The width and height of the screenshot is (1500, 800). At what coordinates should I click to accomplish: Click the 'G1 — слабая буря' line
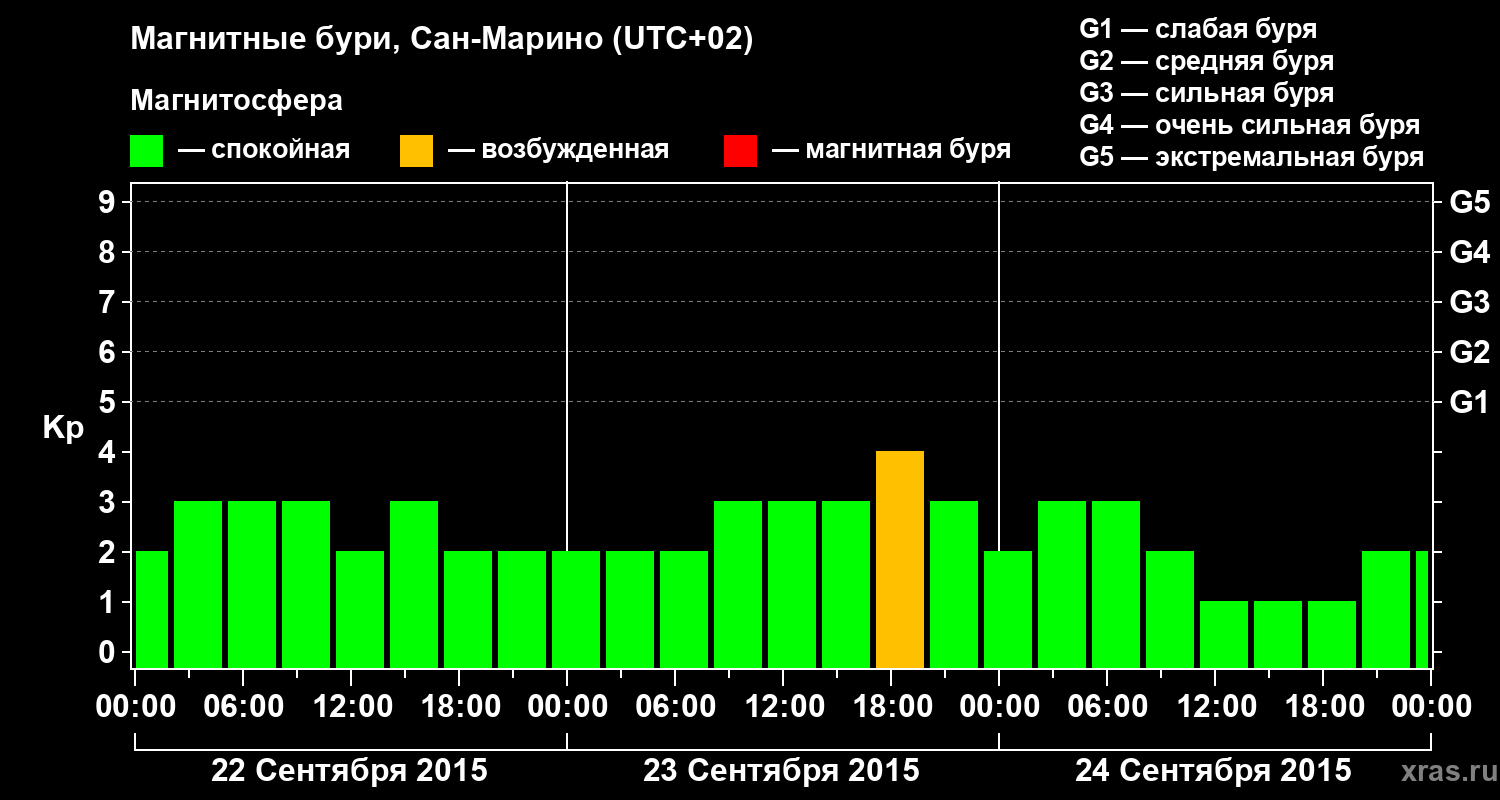(1198, 29)
